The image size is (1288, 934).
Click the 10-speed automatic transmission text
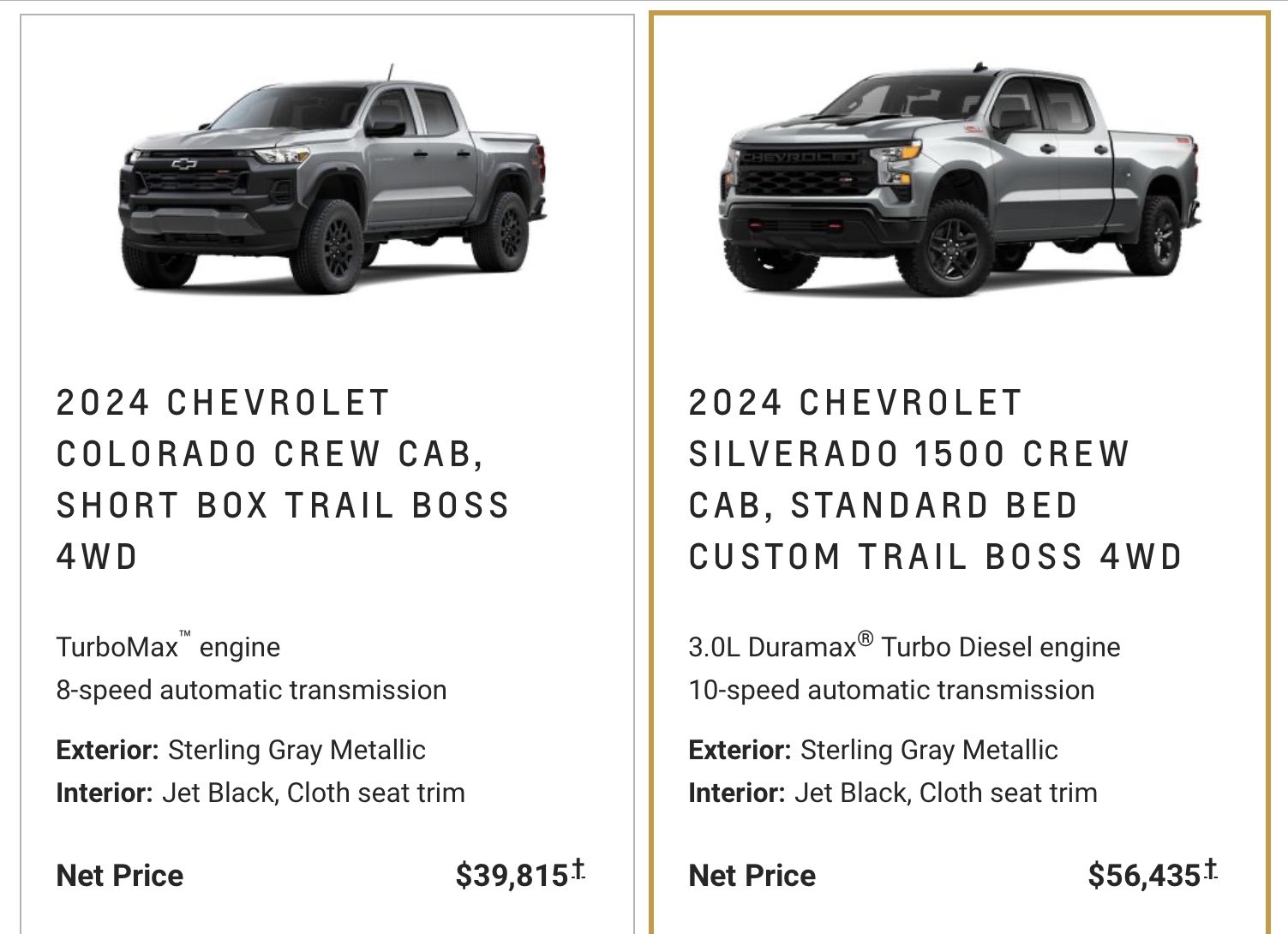click(x=891, y=690)
